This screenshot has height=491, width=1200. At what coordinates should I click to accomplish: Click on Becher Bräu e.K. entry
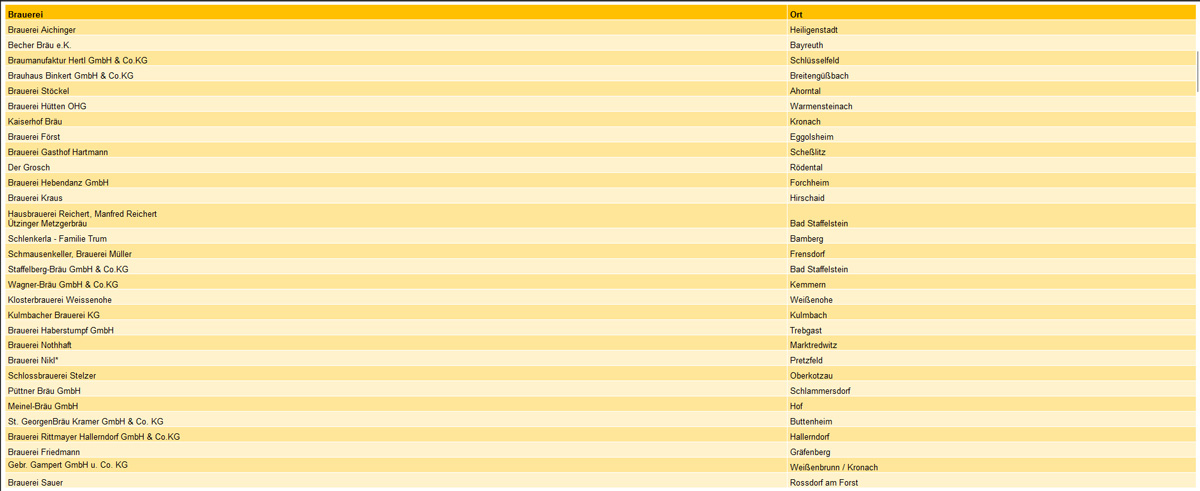pos(39,45)
